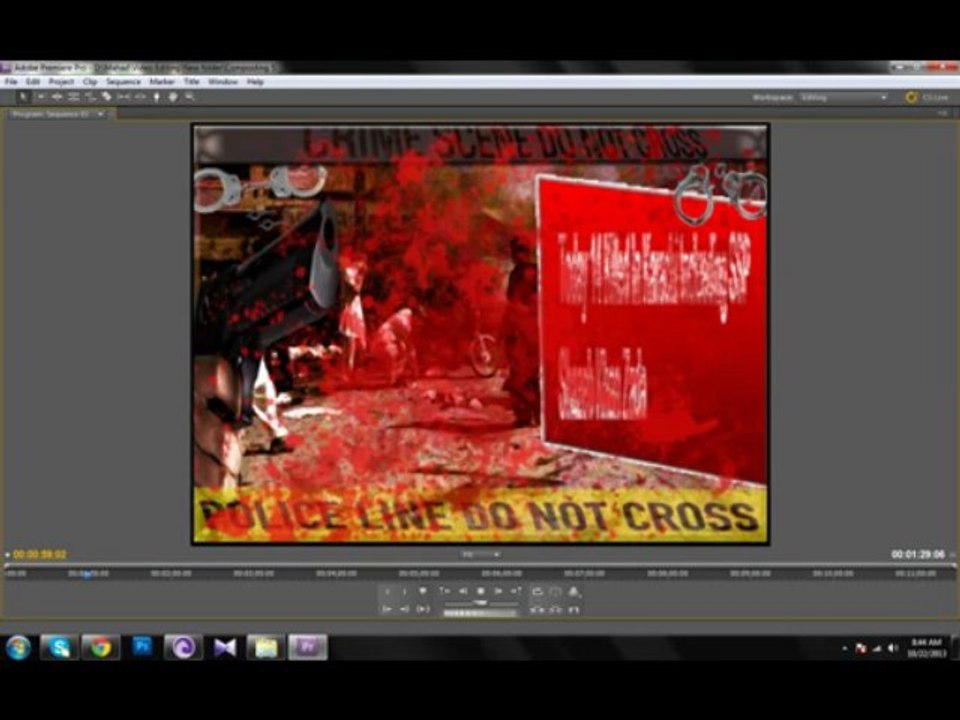The height and width of the screenshot is (720, 960).
Task: Step forward one frame
Action: (x=498, y=591)
